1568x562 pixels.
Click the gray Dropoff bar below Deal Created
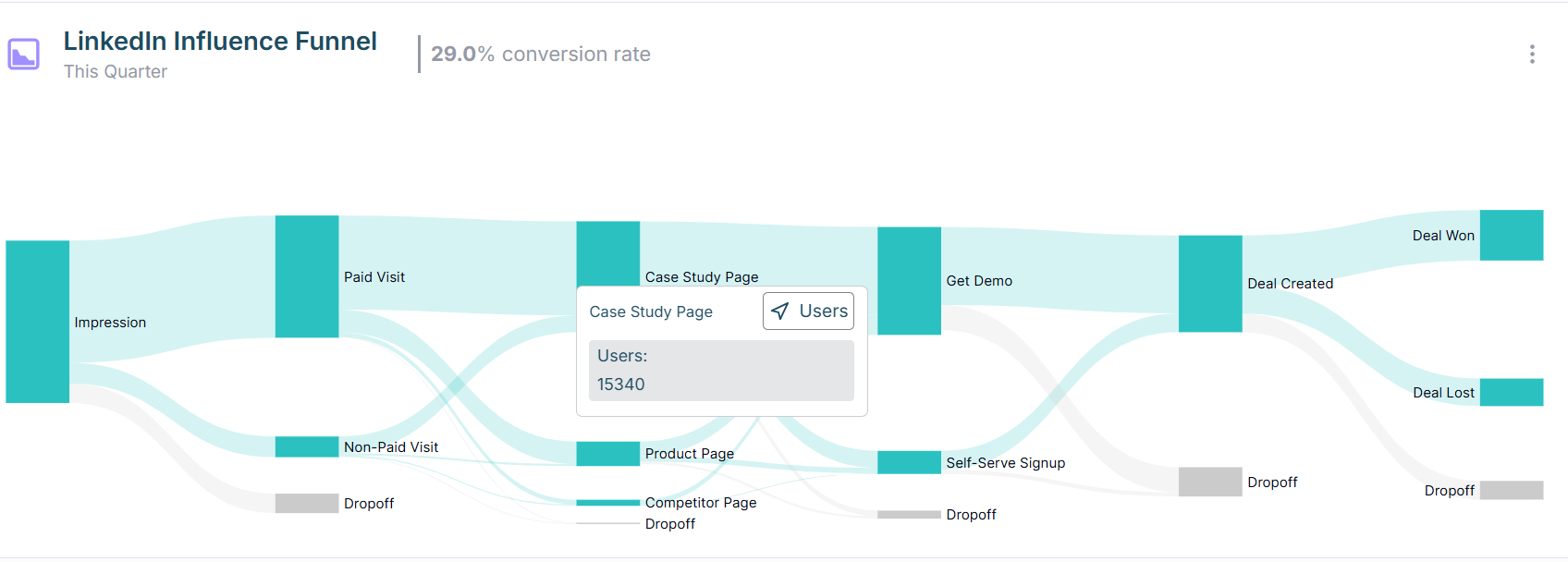click(x=1210, y=482)
